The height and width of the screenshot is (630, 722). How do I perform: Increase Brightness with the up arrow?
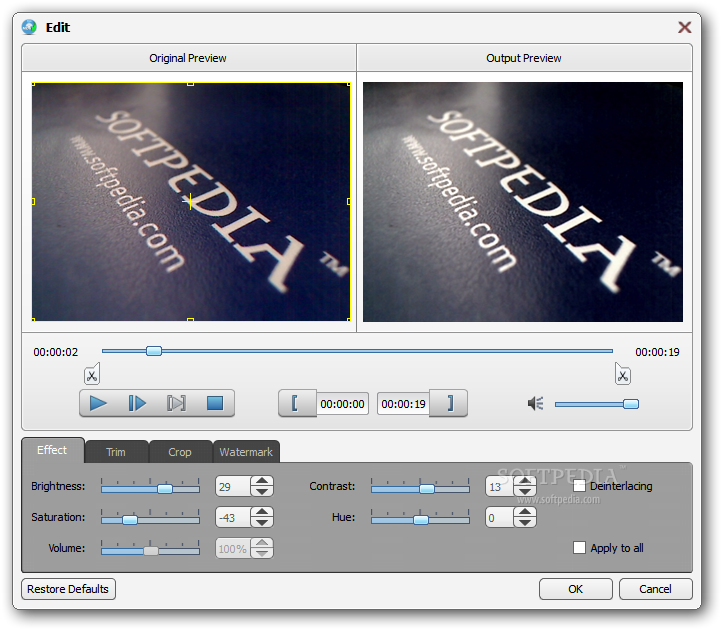(x=262, y=481)
